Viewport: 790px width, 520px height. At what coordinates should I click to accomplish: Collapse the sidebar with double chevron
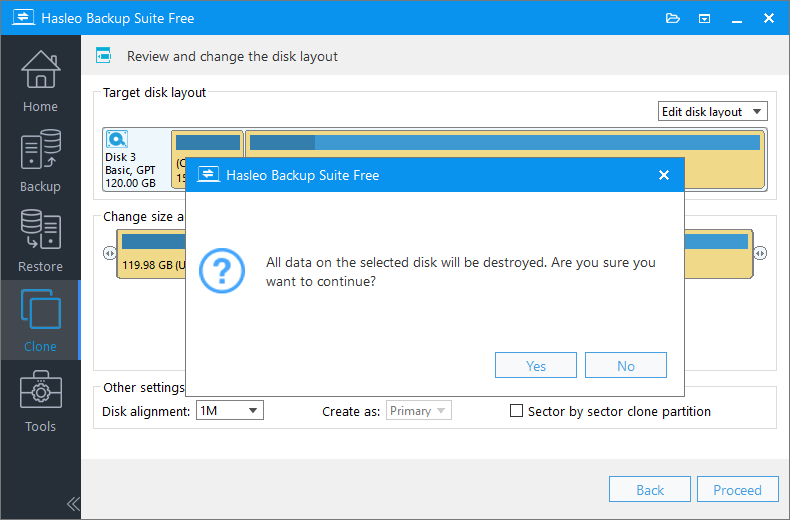pos(72,503)
